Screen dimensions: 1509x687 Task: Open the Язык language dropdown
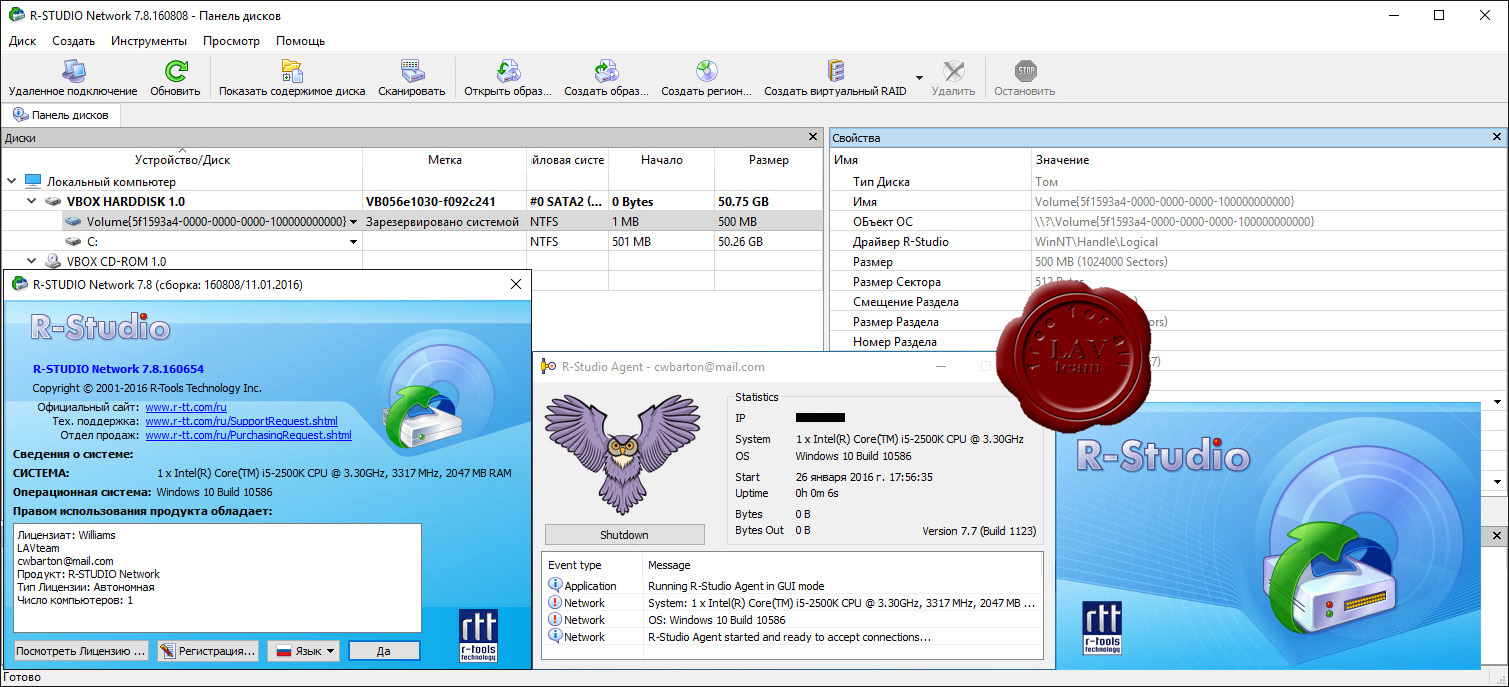point(303,651)
